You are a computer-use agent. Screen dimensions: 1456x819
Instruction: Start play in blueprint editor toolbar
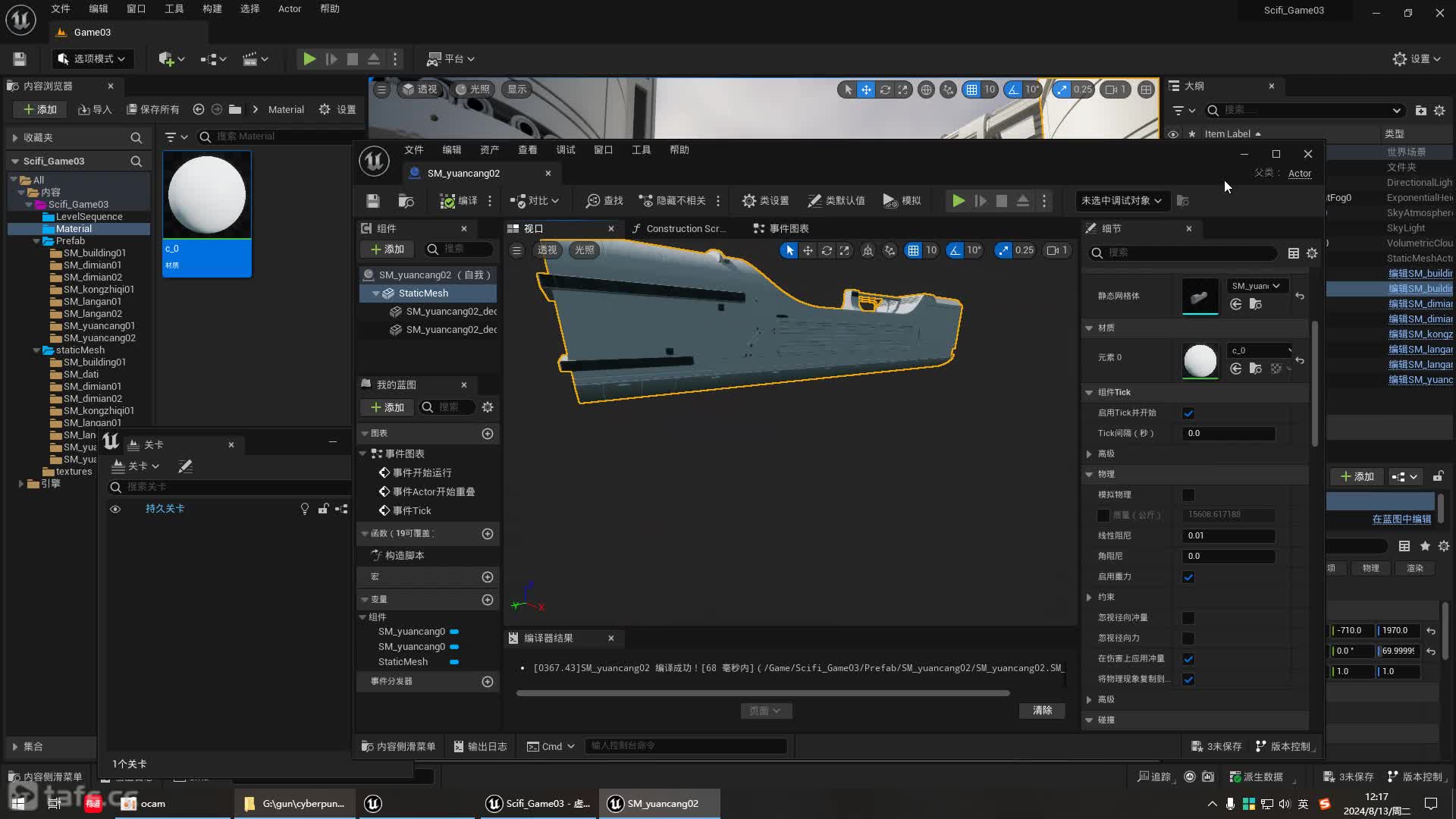point(959,201)
